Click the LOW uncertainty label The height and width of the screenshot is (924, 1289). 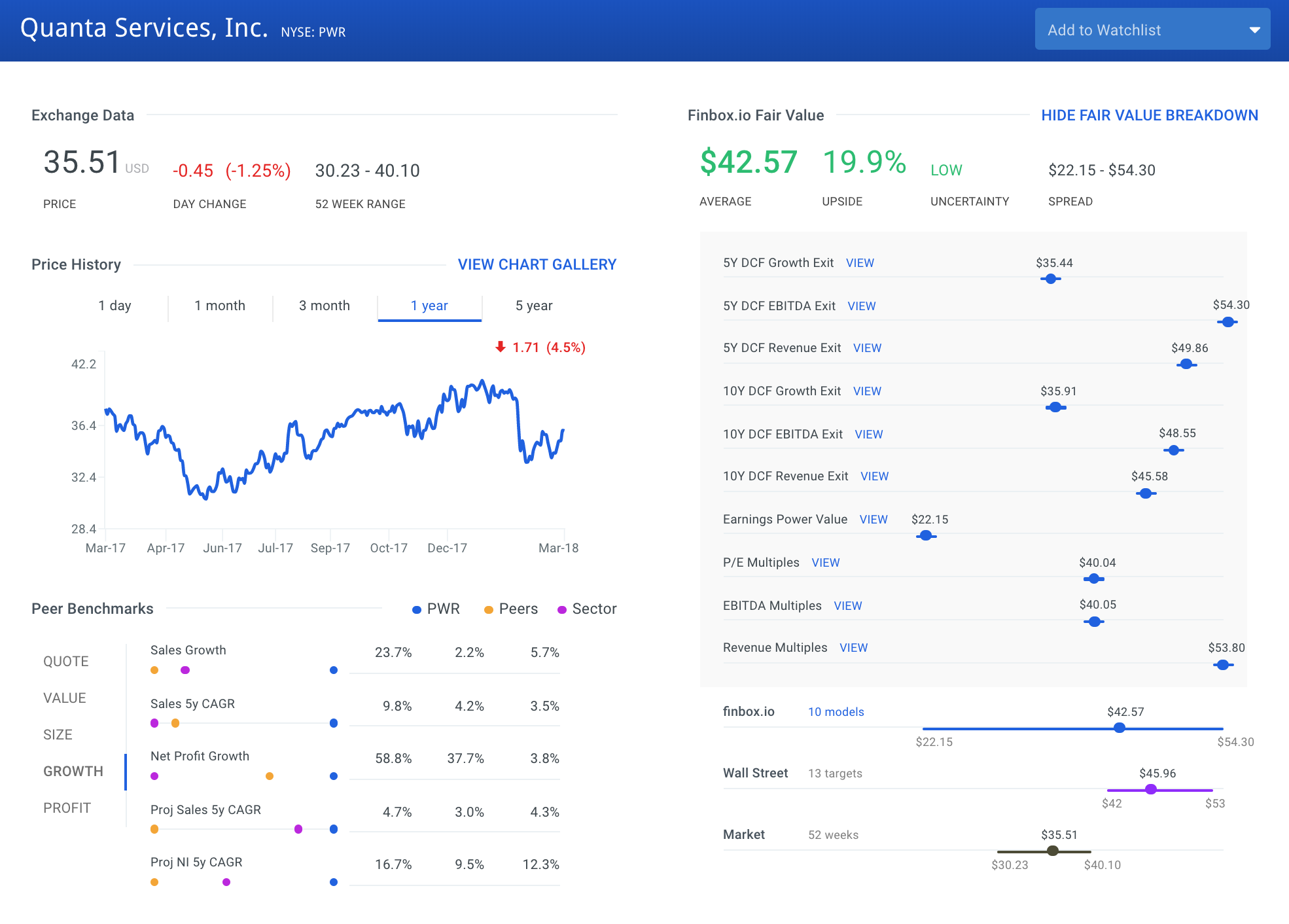(x=946, y=170)
